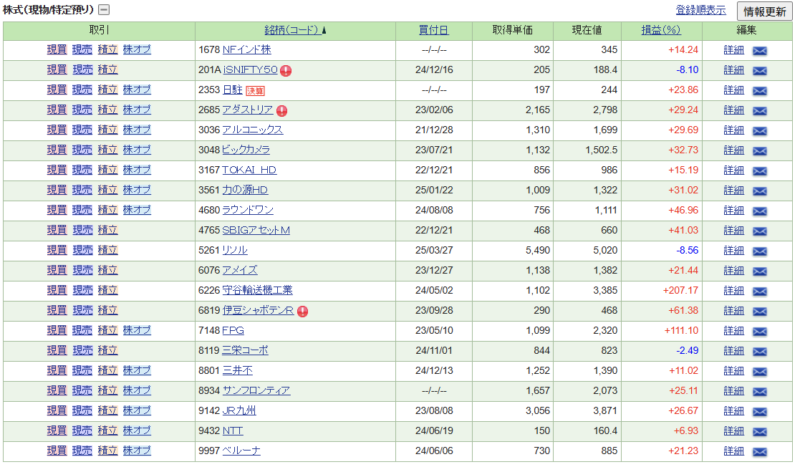Open 詳細 for the 伊豆シャボテンR row
800x467 pixels.
pyautogui.click(x=734, y=310)
